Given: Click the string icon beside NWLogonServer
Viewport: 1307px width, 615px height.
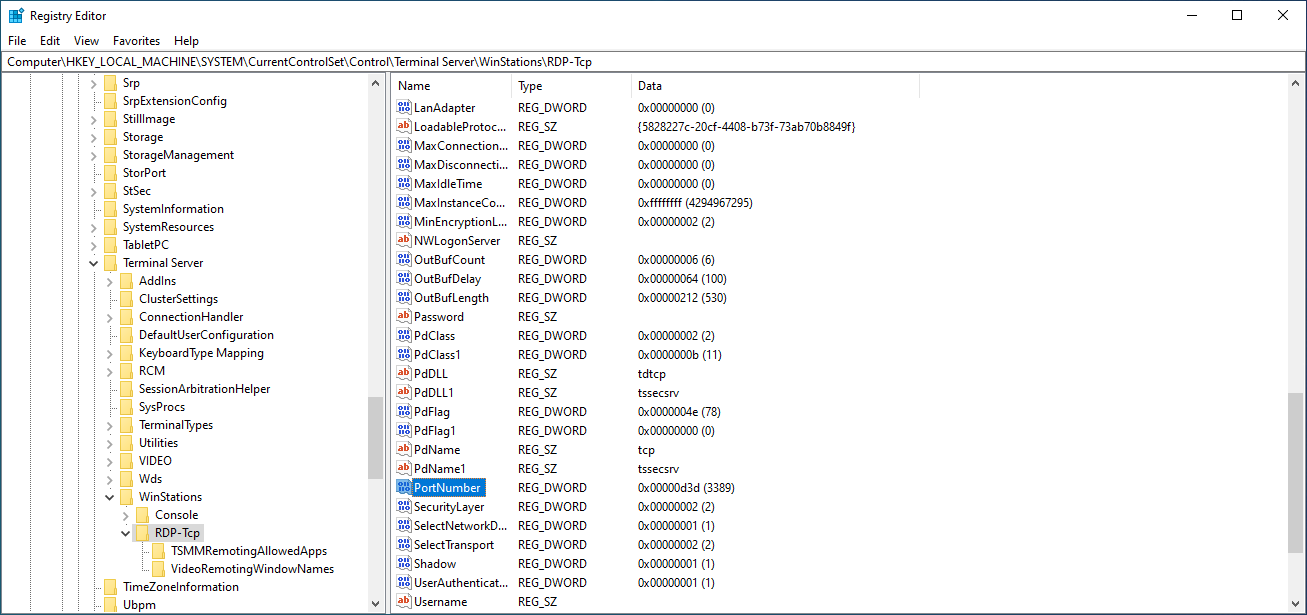Looking at the screenshot, I should pyautogui.click(x=404, y=240).
